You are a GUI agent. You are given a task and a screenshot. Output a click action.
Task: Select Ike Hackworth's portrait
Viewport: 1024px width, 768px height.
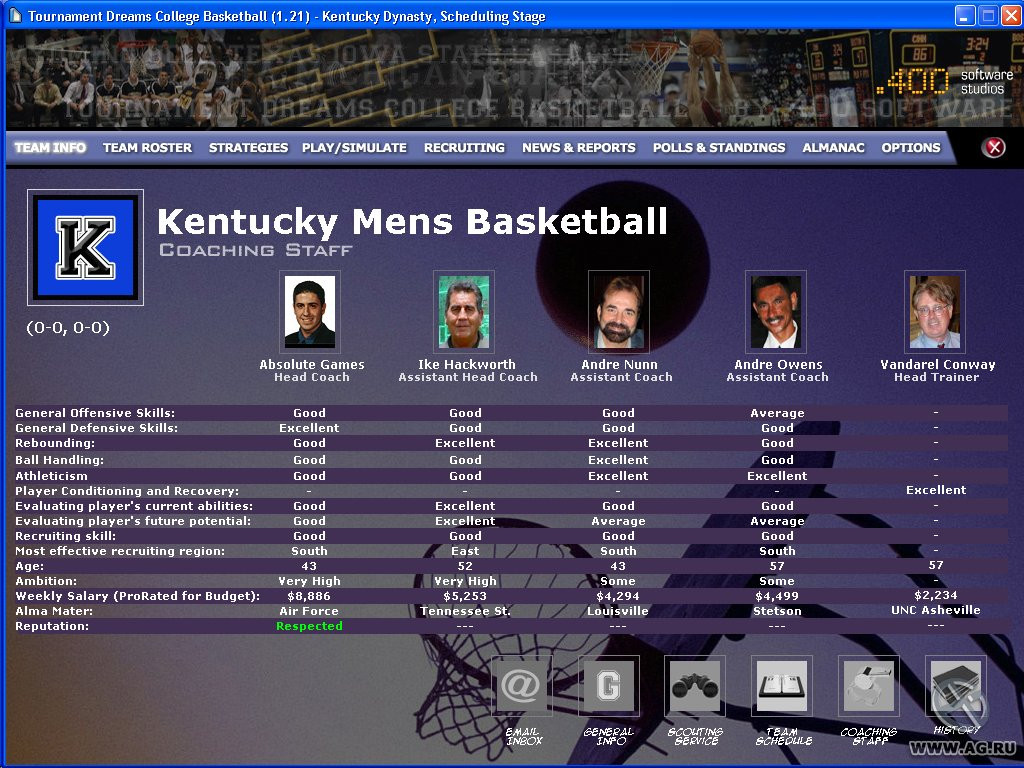(464, 312)
